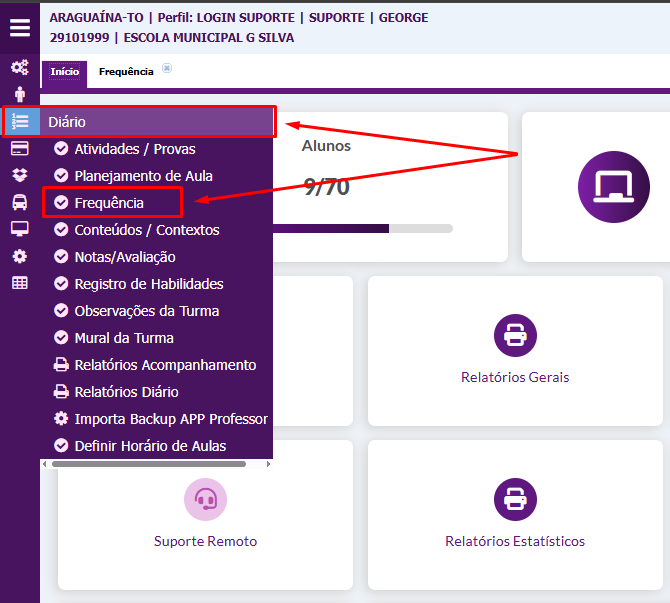This screenshot has width=670, height=603.
Task: Click the gears icon in the sidebar
Action: click(19, 67)
